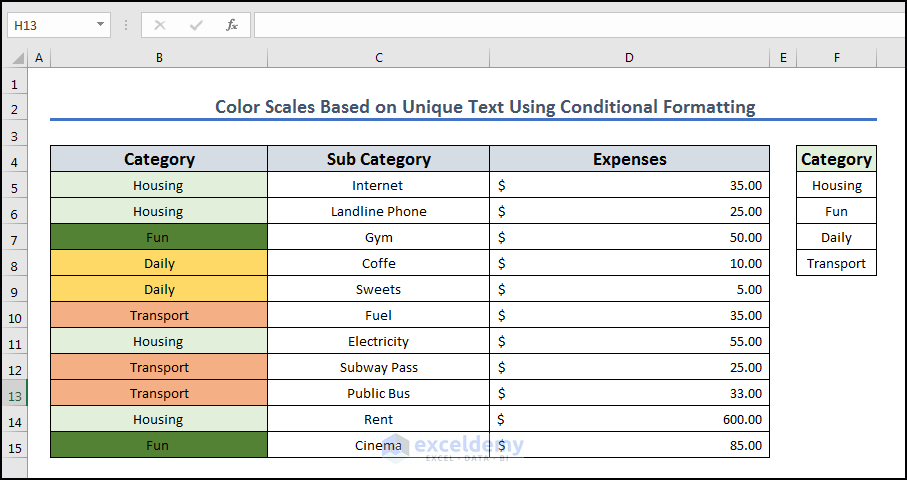This screenshot has width=907, height=480.
Task: Click the Enter checkmark icon in formula bar
Action: point(196,25)
